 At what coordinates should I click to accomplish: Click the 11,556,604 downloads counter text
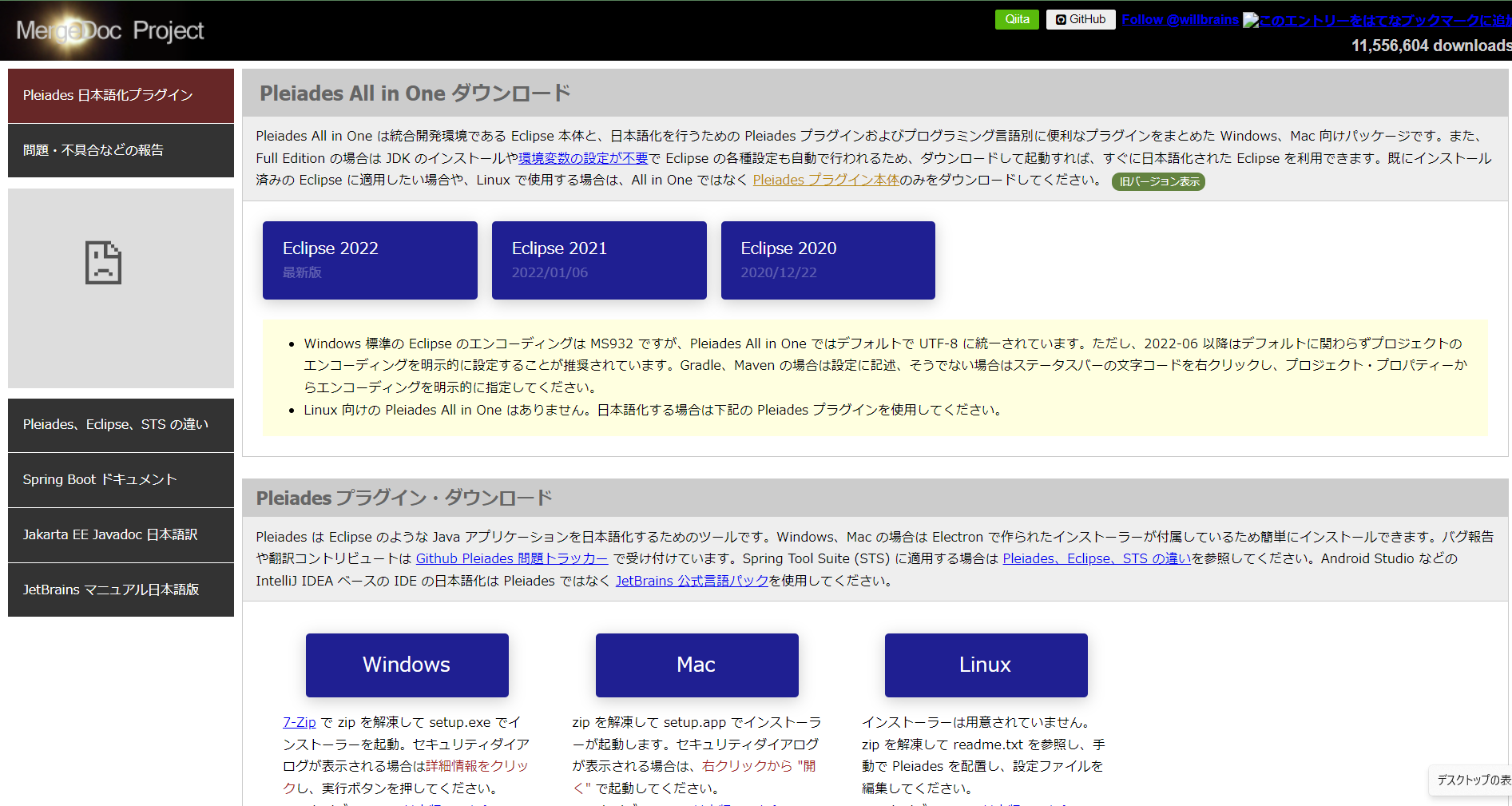pos(1431,46)
